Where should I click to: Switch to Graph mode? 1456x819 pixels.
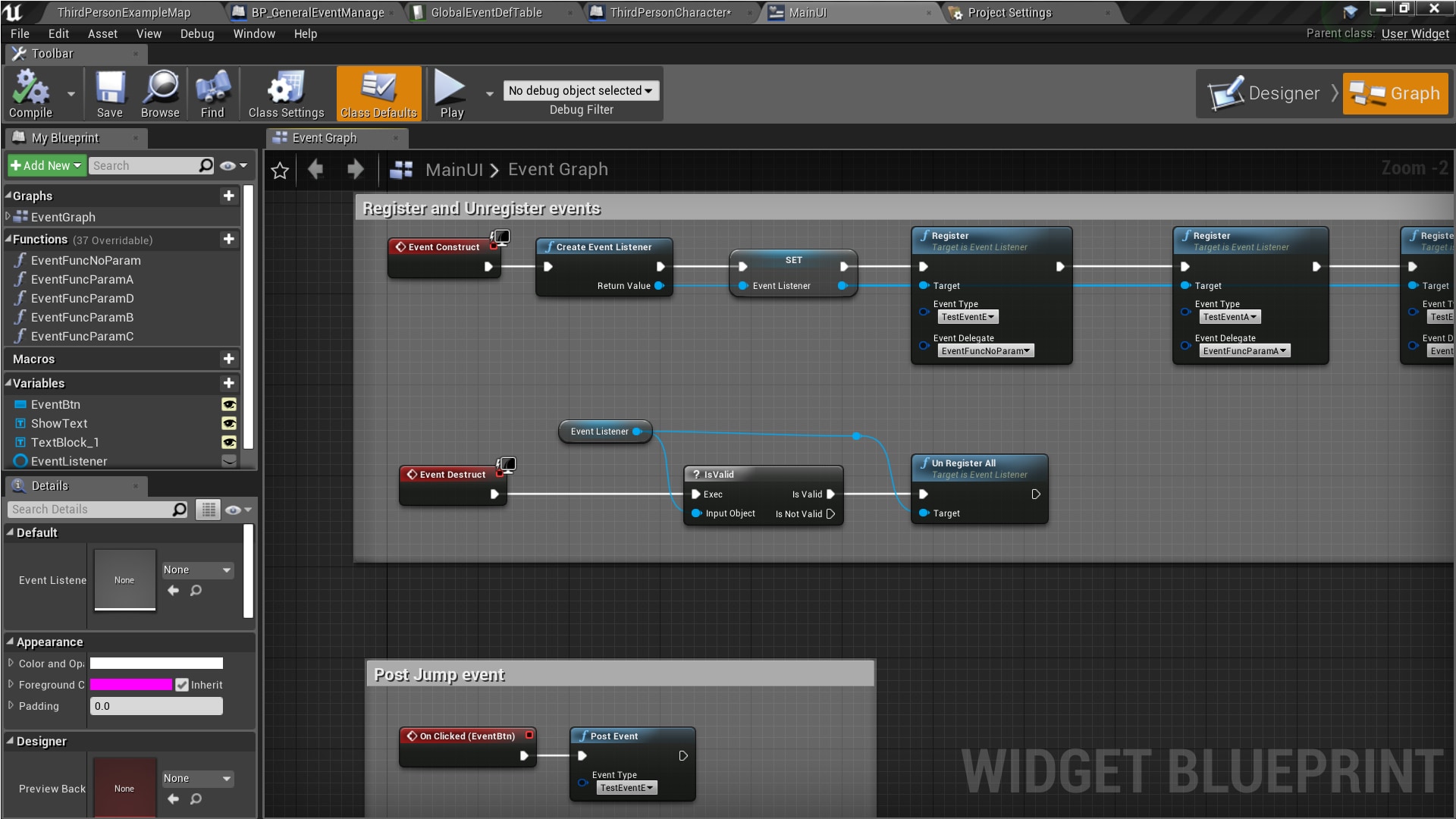[x=1395, y=93]
